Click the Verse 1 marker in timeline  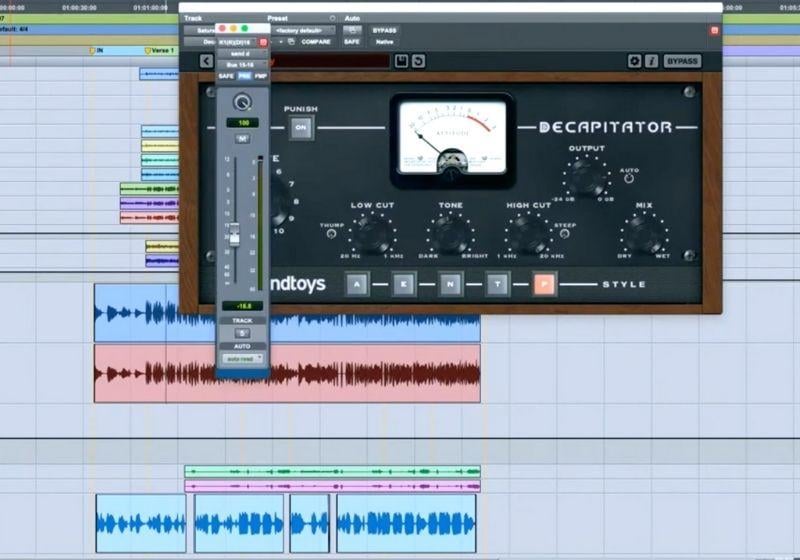pos(161,50)
